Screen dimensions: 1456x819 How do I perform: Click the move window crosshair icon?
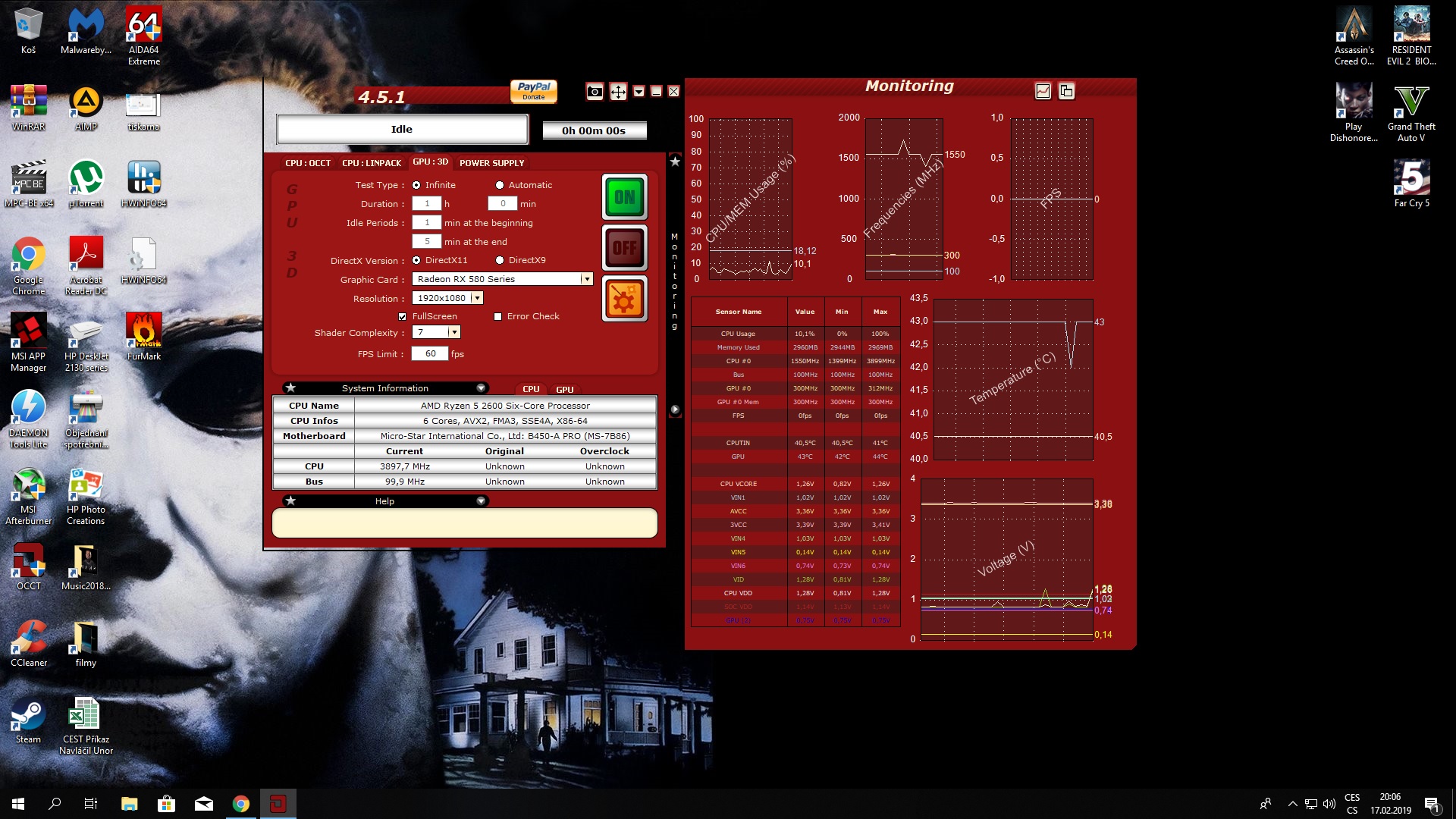[618, 92]
